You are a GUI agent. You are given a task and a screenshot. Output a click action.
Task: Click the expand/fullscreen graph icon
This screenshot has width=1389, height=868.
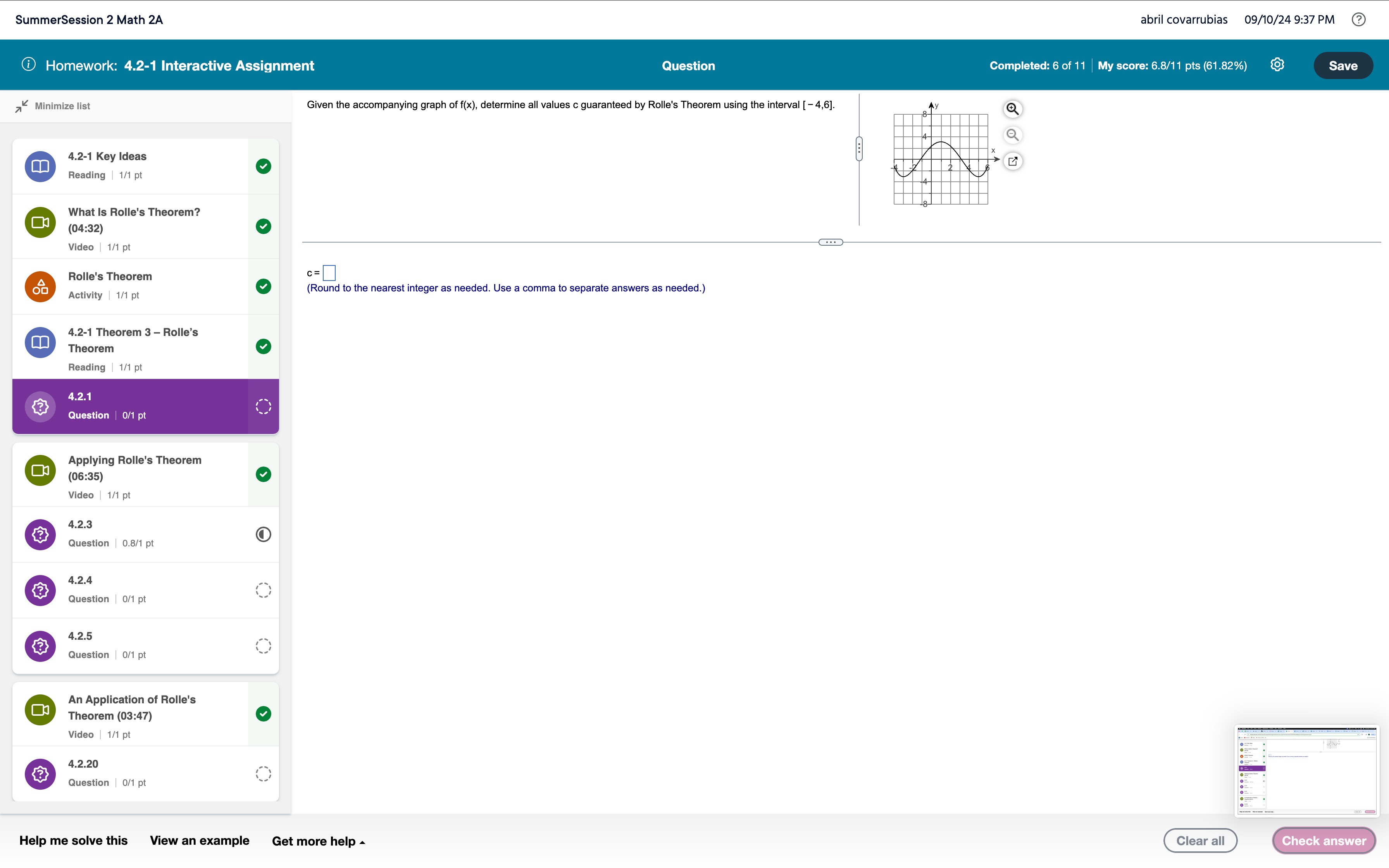coord(1013,160)
